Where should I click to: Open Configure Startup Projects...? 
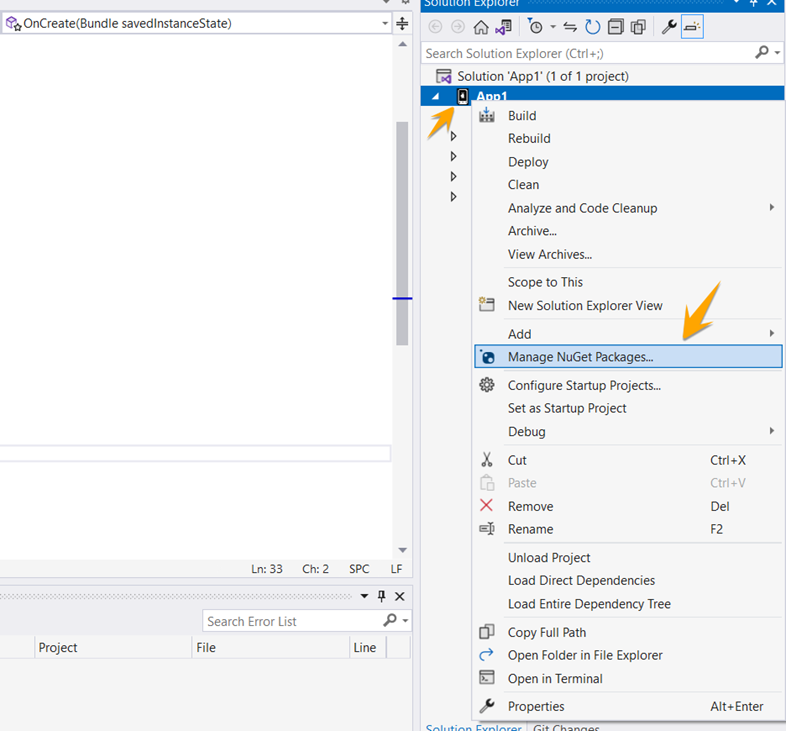click(x=628, y=385)
